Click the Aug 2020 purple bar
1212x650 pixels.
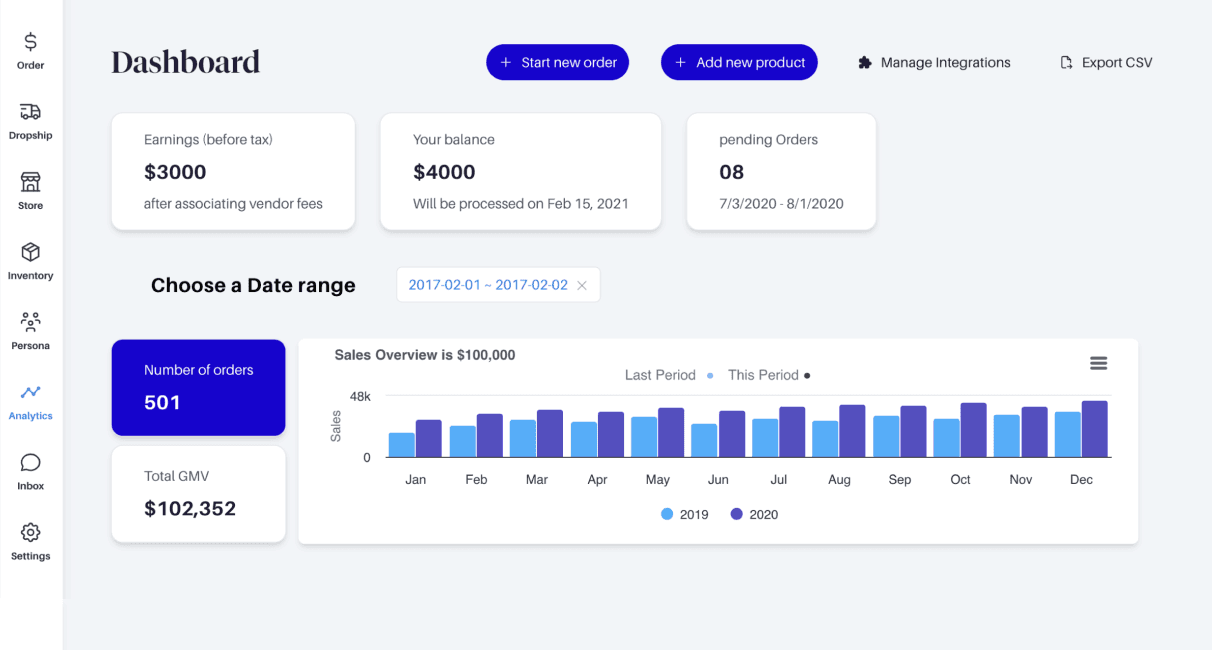[852, 431]
